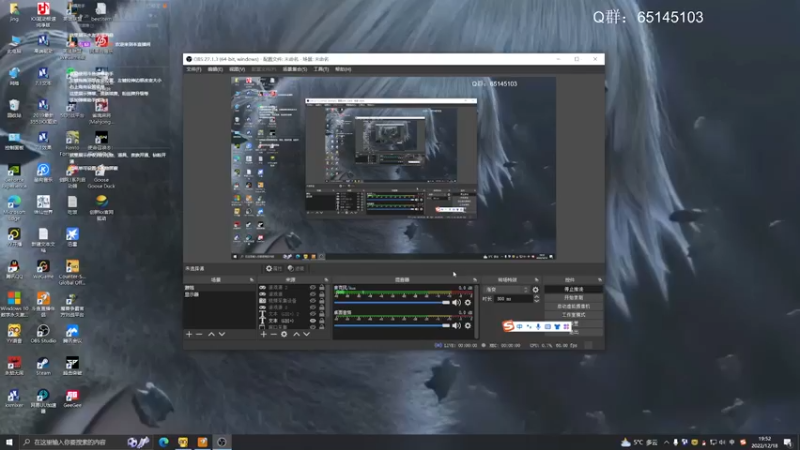Open source properties using the Sources gear icon
The height and width of the screenshot is (450, 800).
point(284,334)
